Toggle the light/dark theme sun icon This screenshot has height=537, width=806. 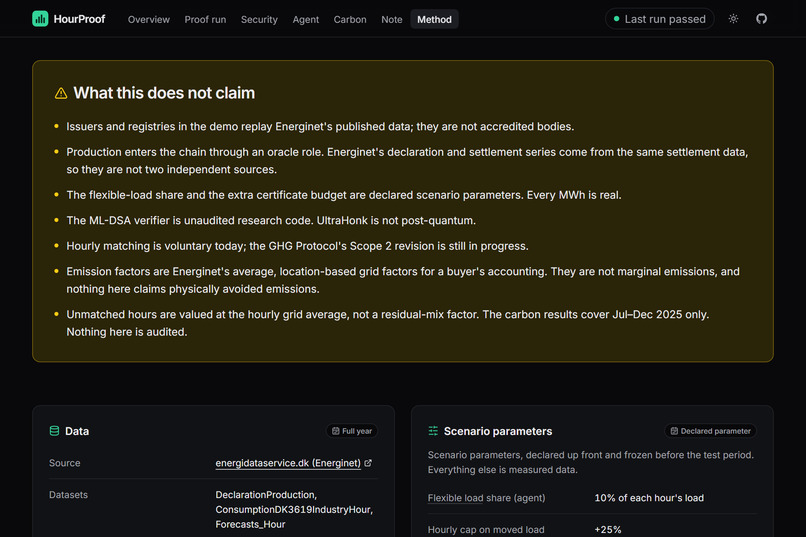tap(734, 19)
